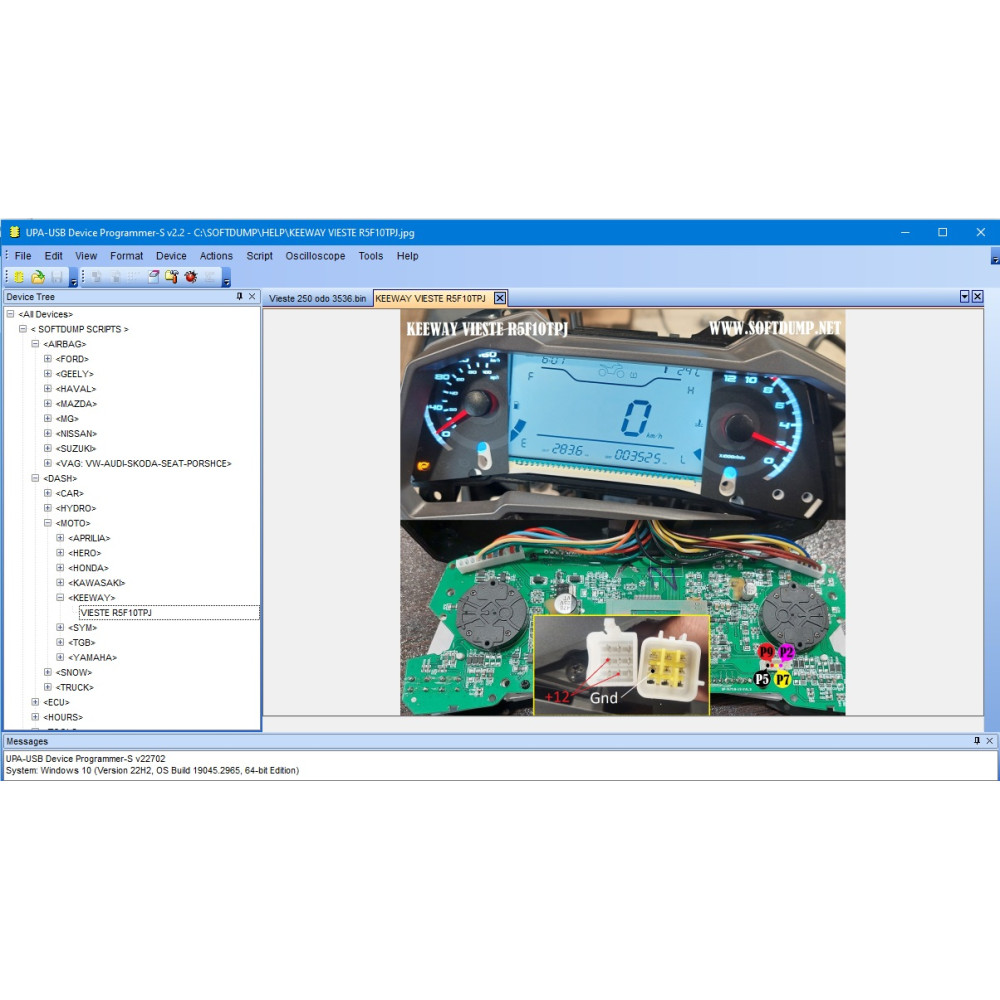1000x1000 pixels.
Task: Select the KEEWAY VIESTE R5F10TPJ tab
Action: [430, 298]
